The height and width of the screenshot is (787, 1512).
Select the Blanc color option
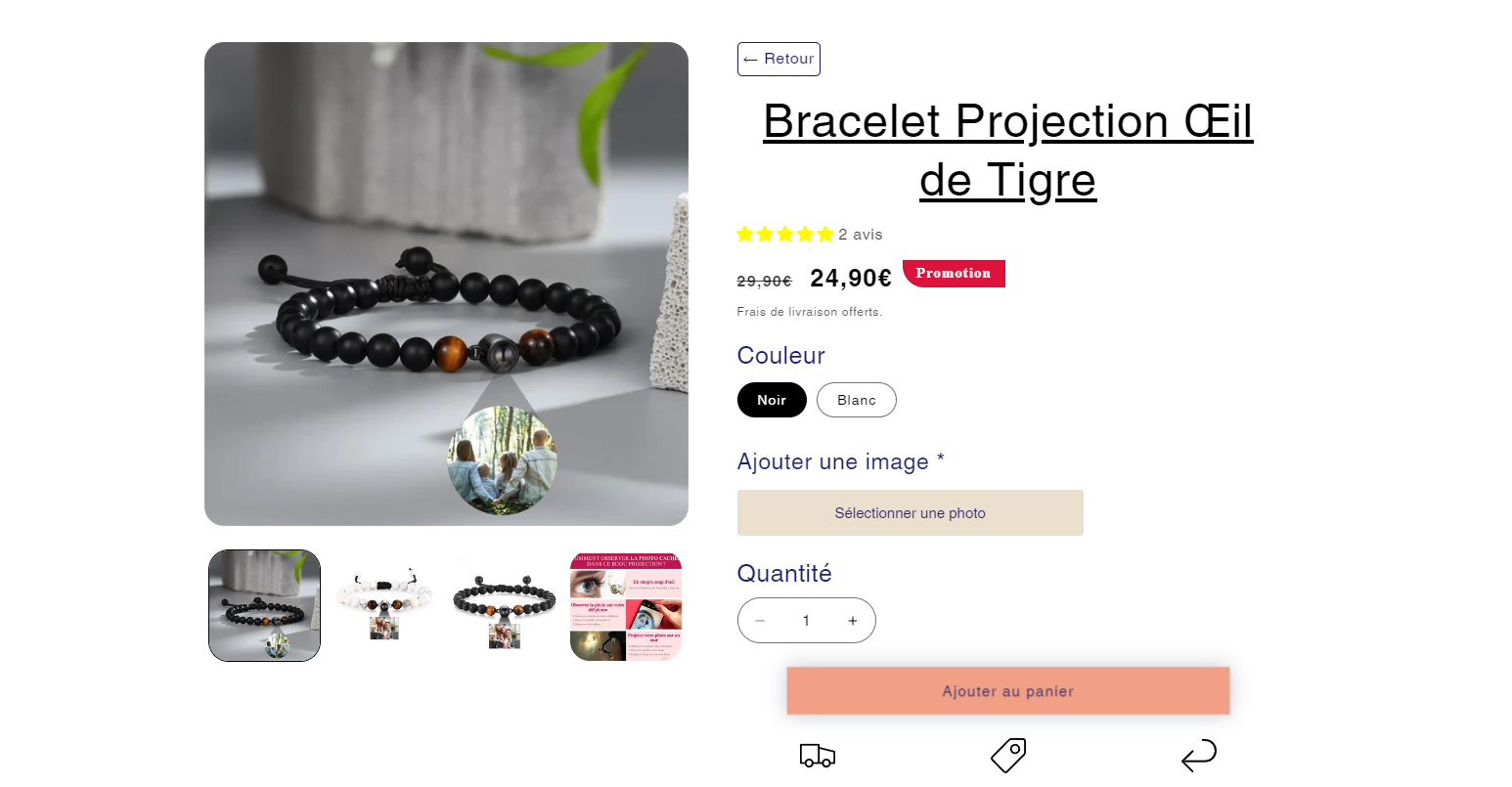(x=857, y=400)
